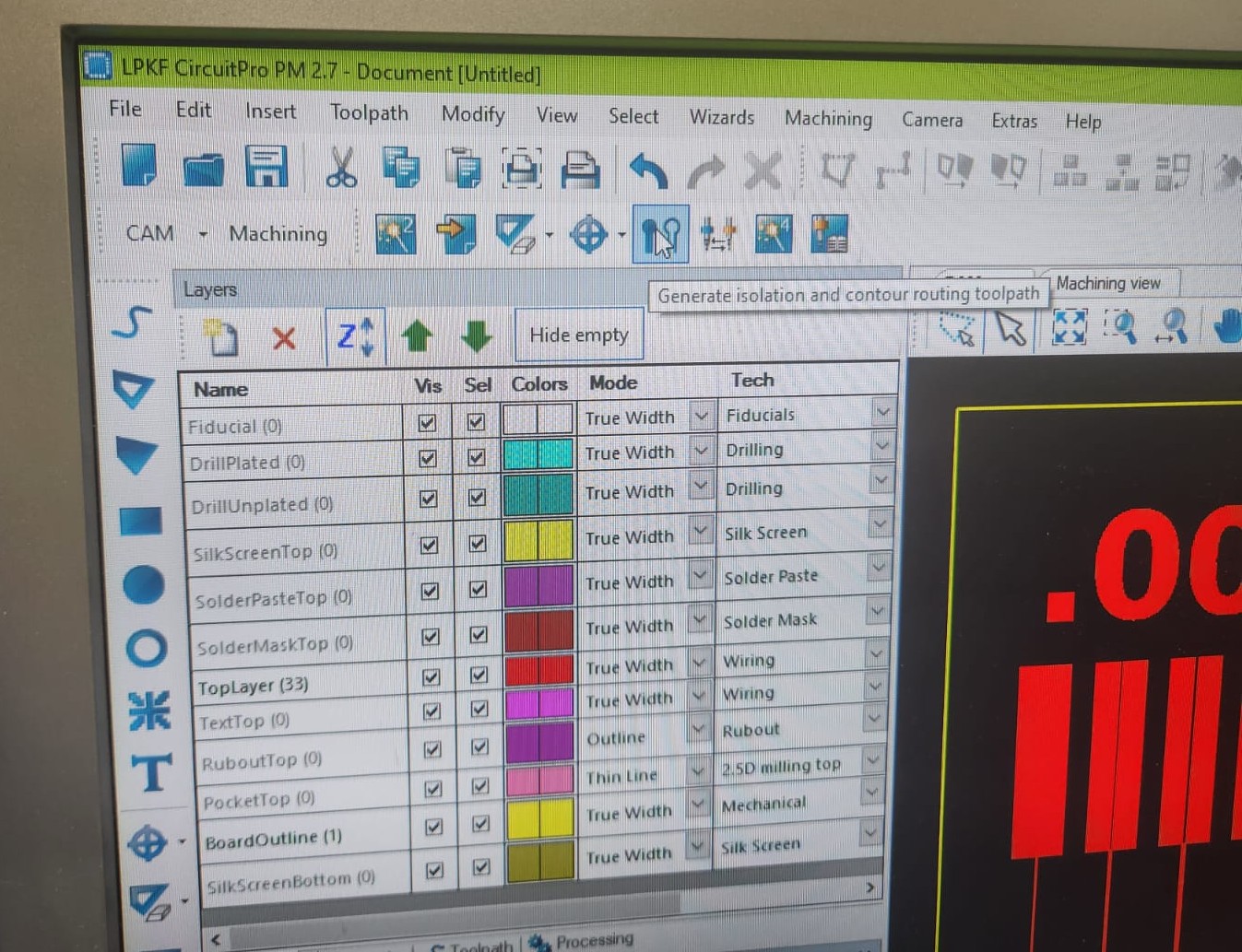Viewport: 1242px width, 952px height.
Task: Switch to the Machining view tab
Action: point(1108,283)
